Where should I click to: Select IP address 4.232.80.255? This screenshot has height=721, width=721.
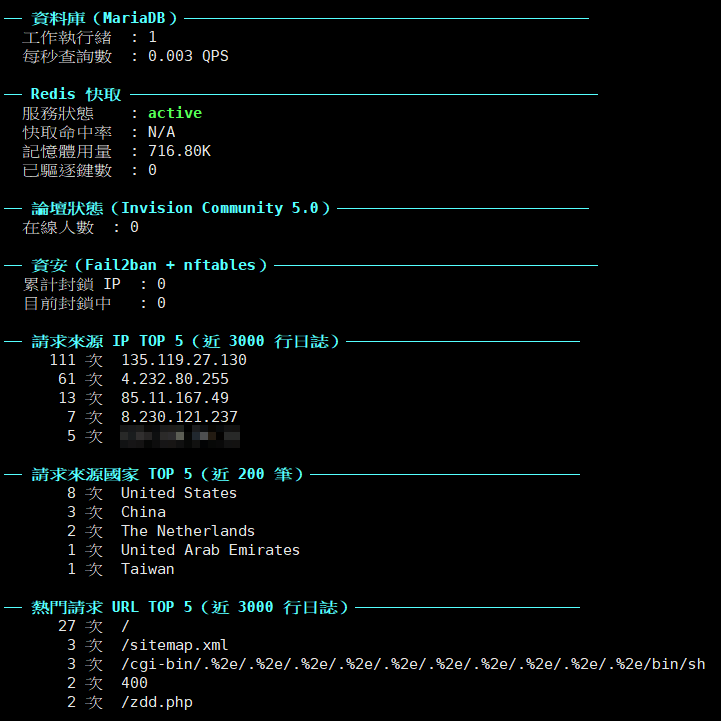(175, 379)
